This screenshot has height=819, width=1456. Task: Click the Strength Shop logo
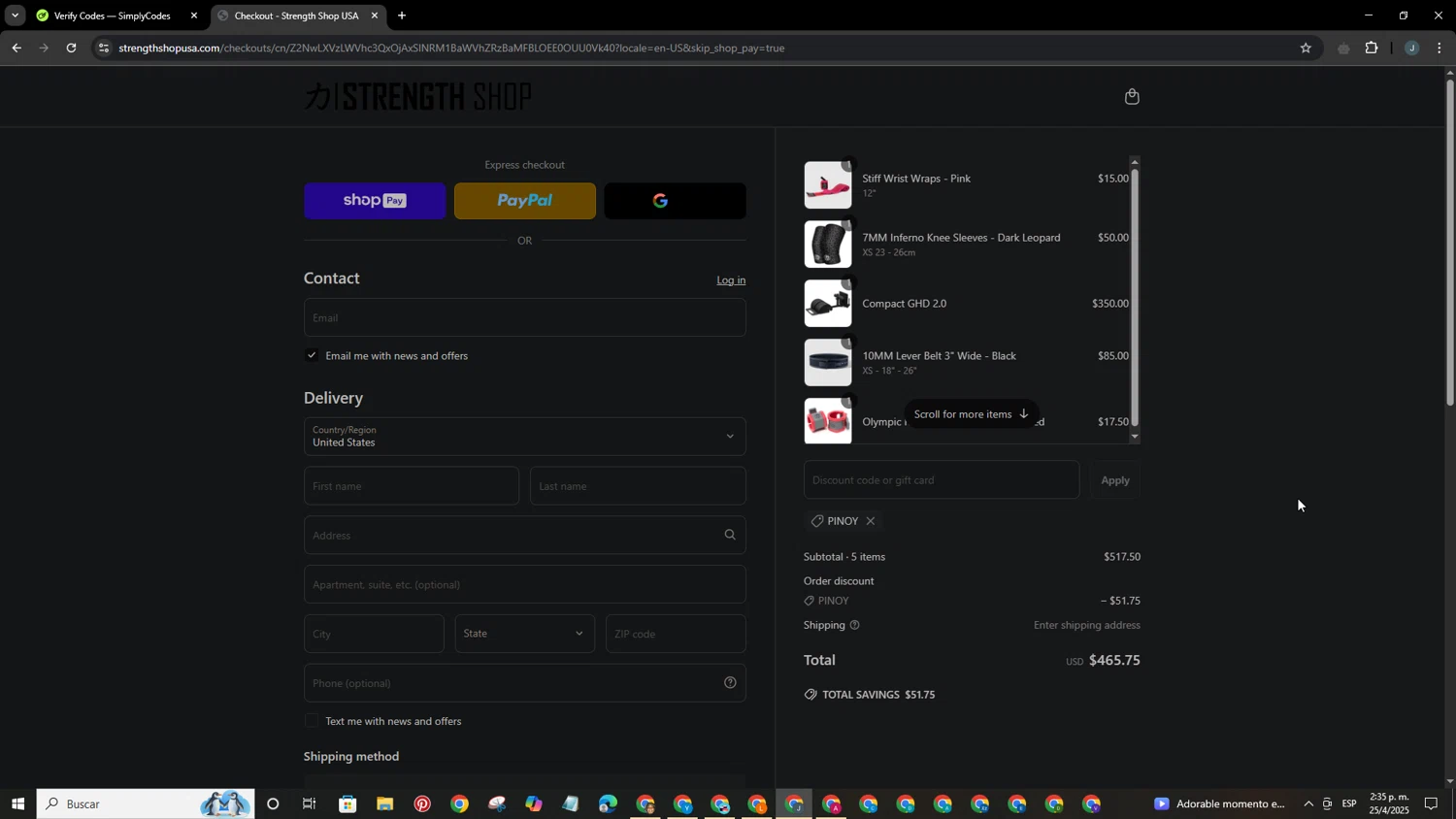point(418,96)
